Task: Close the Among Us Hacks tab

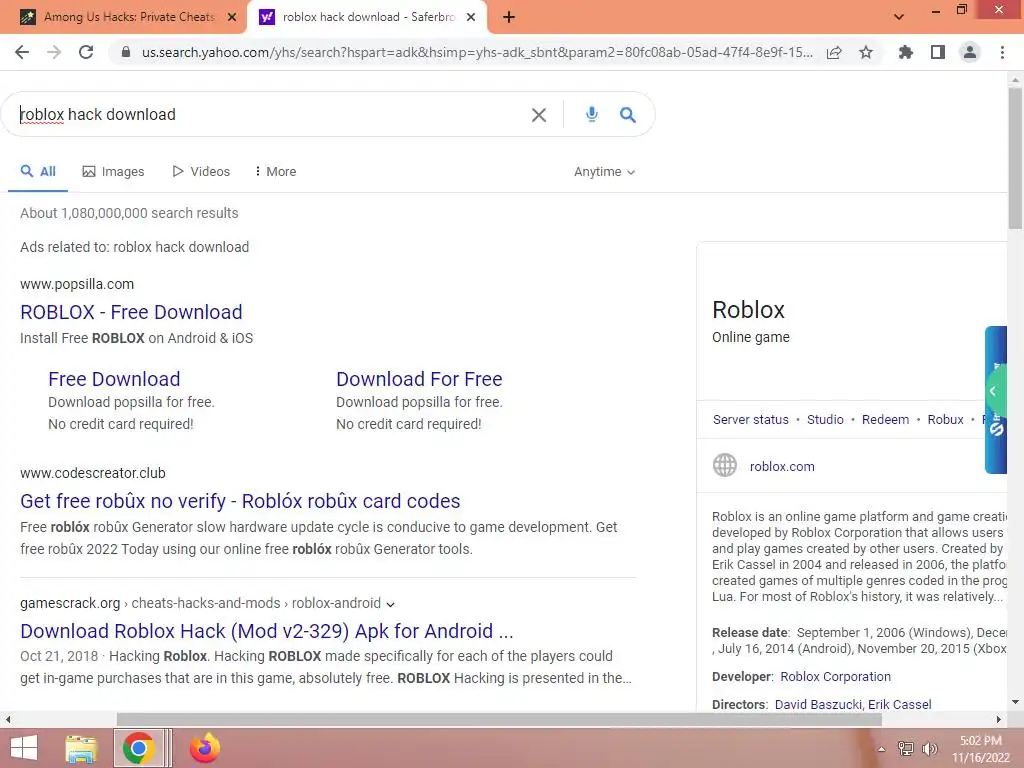Action: [232, 17]
